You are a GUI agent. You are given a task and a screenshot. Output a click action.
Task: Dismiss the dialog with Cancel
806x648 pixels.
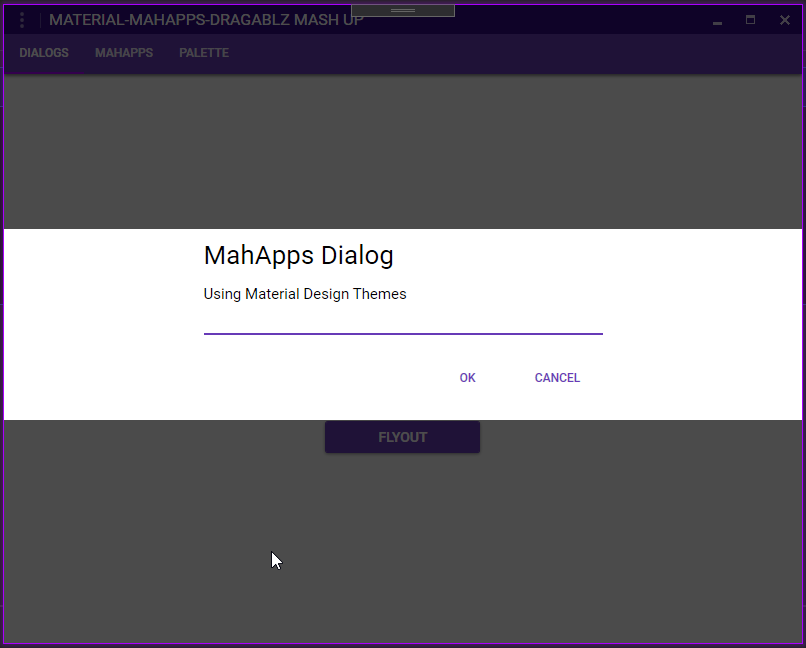557,378
